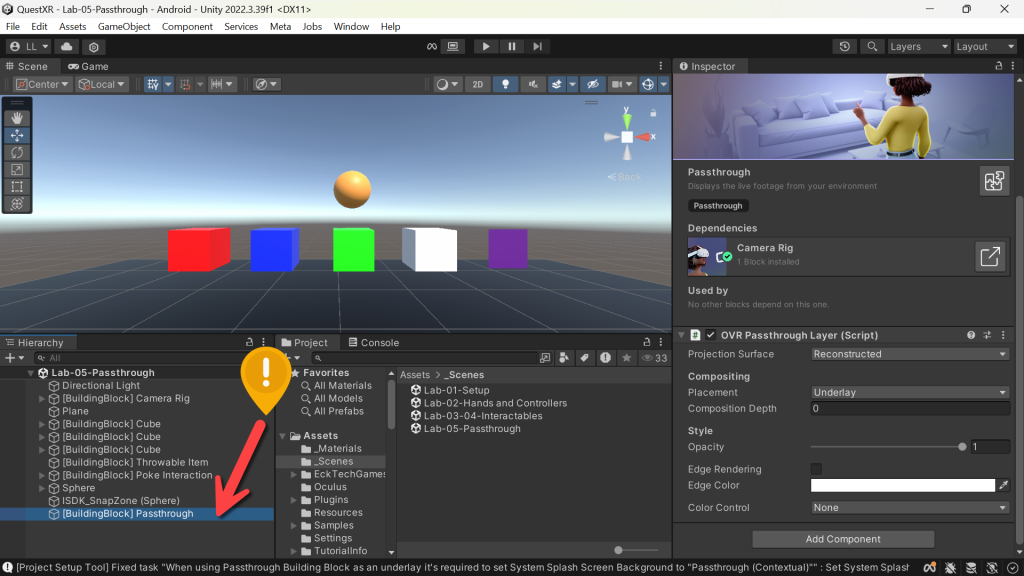Click the Composition Depth input field
This screenshot has width=1024, height=576.
pyautogui.click(x=910, y=408)
